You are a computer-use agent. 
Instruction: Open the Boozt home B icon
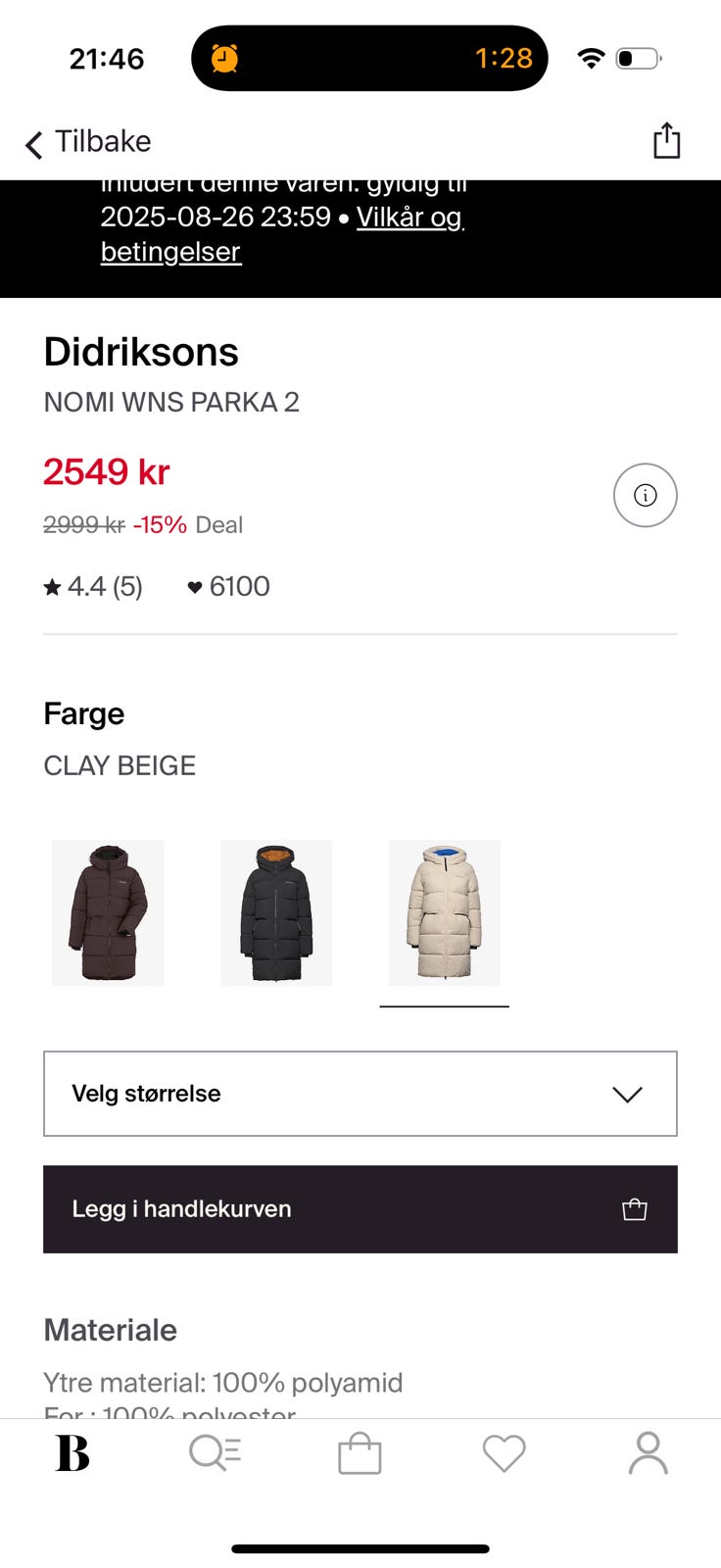tap(72, 1453)
